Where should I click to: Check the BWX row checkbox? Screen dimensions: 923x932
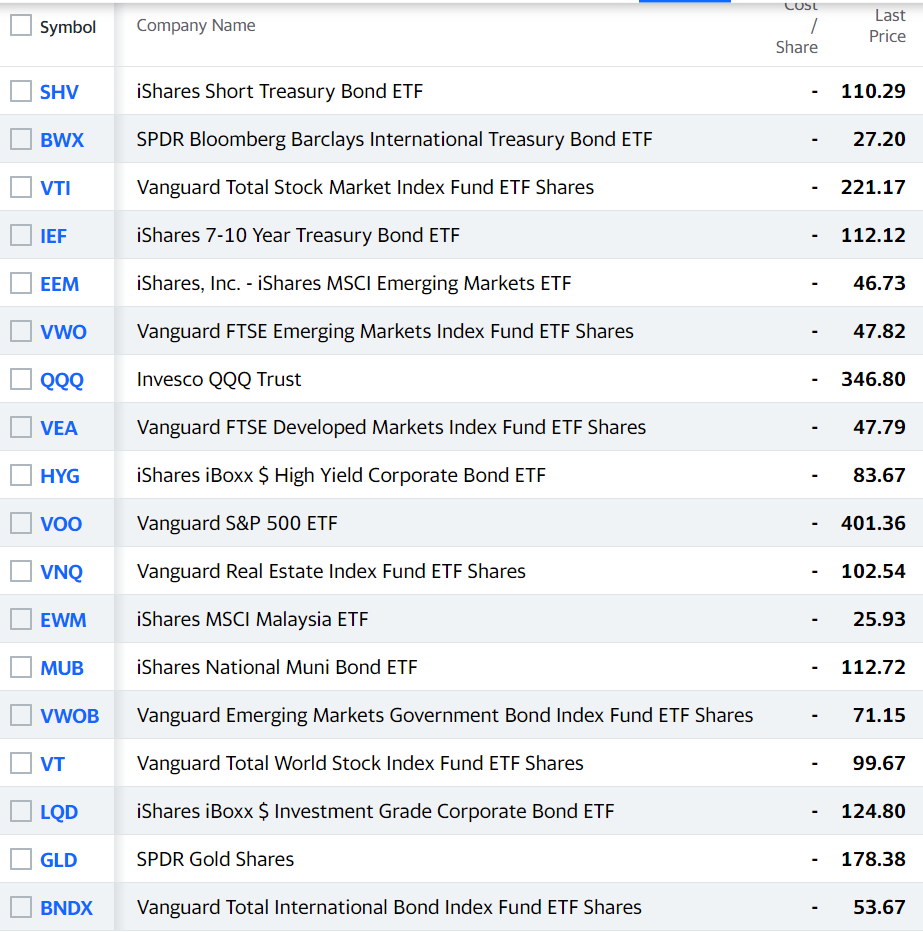(x=21, y=139)
